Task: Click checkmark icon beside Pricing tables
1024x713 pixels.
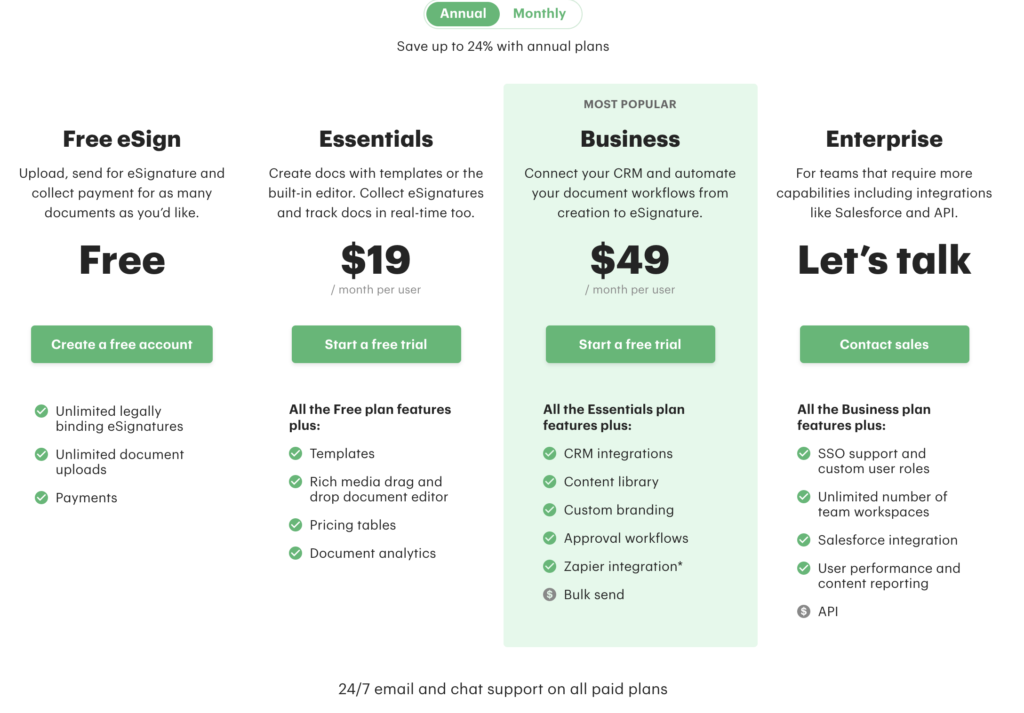Action: (296, 525)
